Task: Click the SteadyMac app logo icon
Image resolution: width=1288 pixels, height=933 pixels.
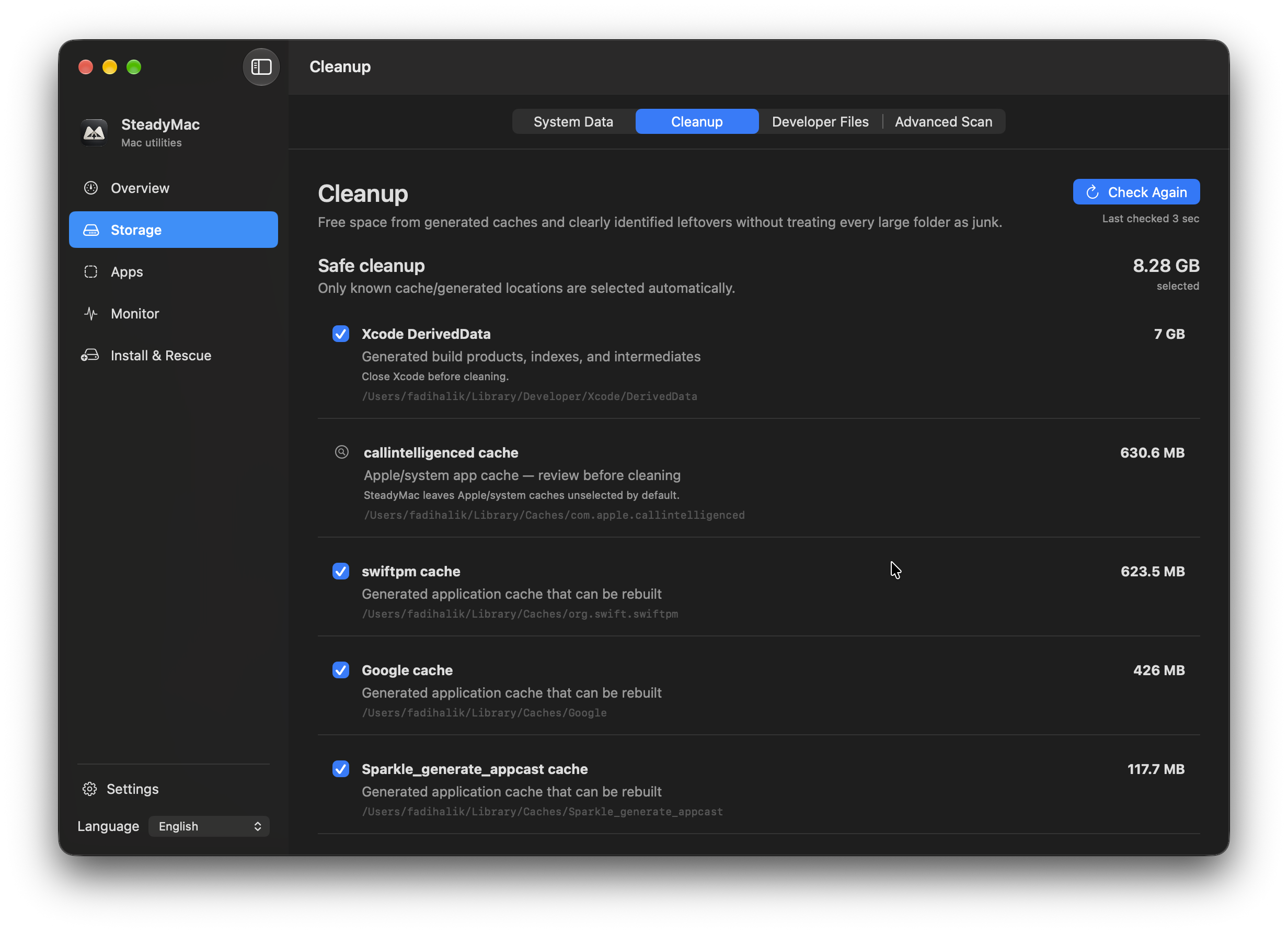Action: pos(94,132)
